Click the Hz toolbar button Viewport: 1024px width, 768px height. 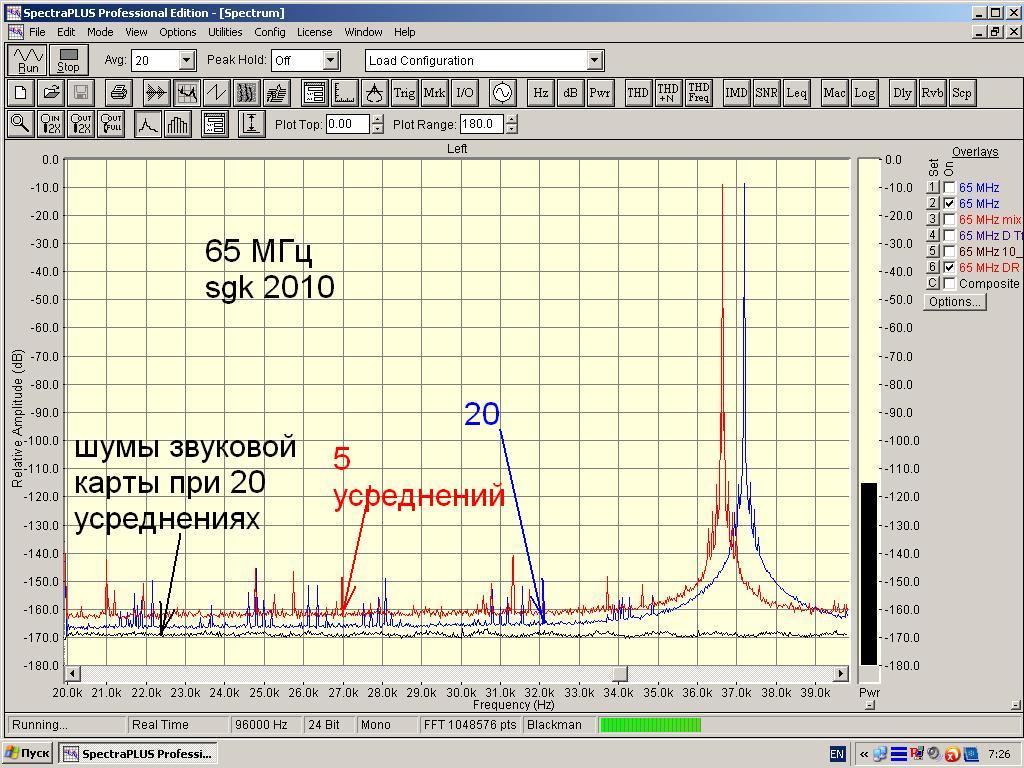pos(540,93)
